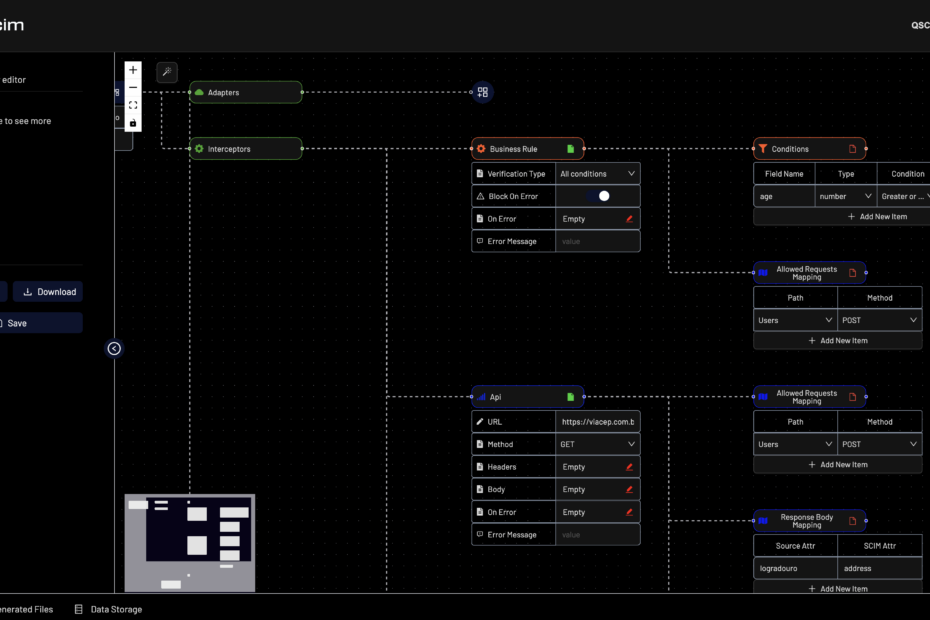Viewport: 930px width, 620px height.
Task: Click Add New Item under Conditions
Action: pyautogui.click(x=837, y=216)
